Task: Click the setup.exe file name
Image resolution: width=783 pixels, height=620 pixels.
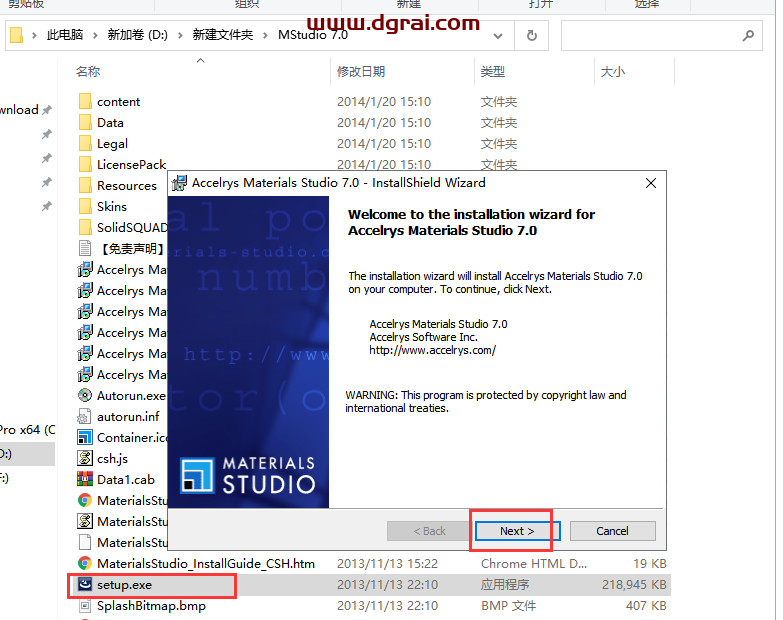Action: 124,585
